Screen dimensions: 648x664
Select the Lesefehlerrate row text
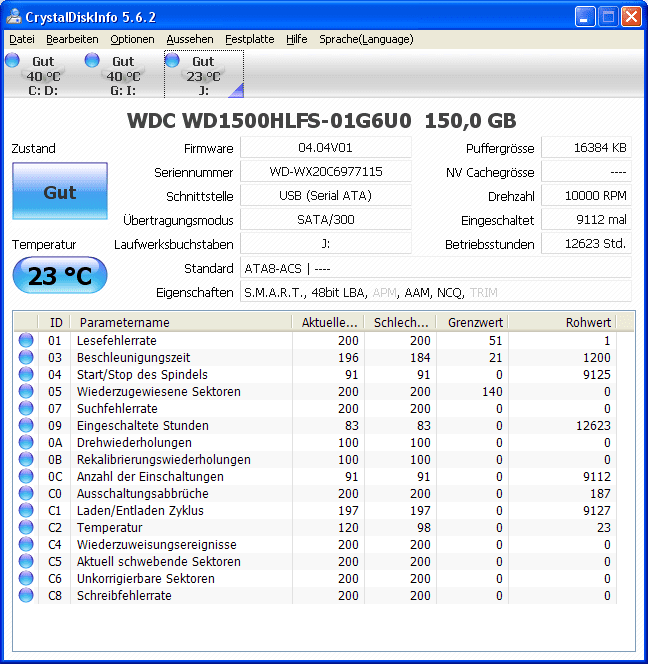116,340
